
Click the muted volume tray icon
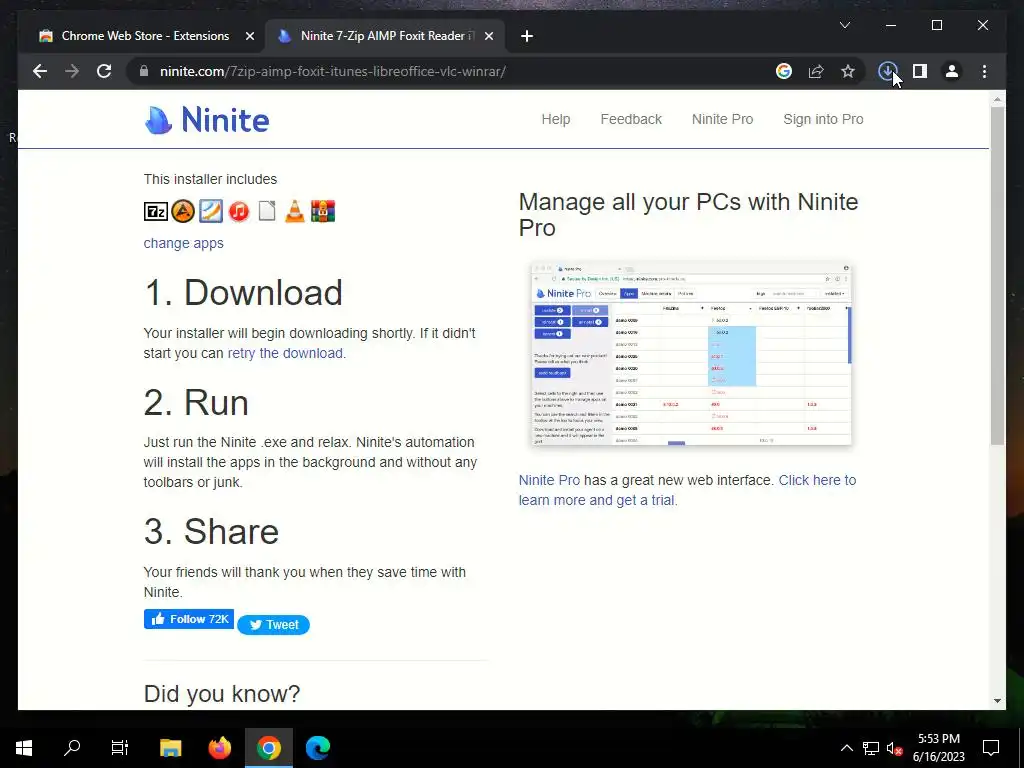[x=895, y=748]
